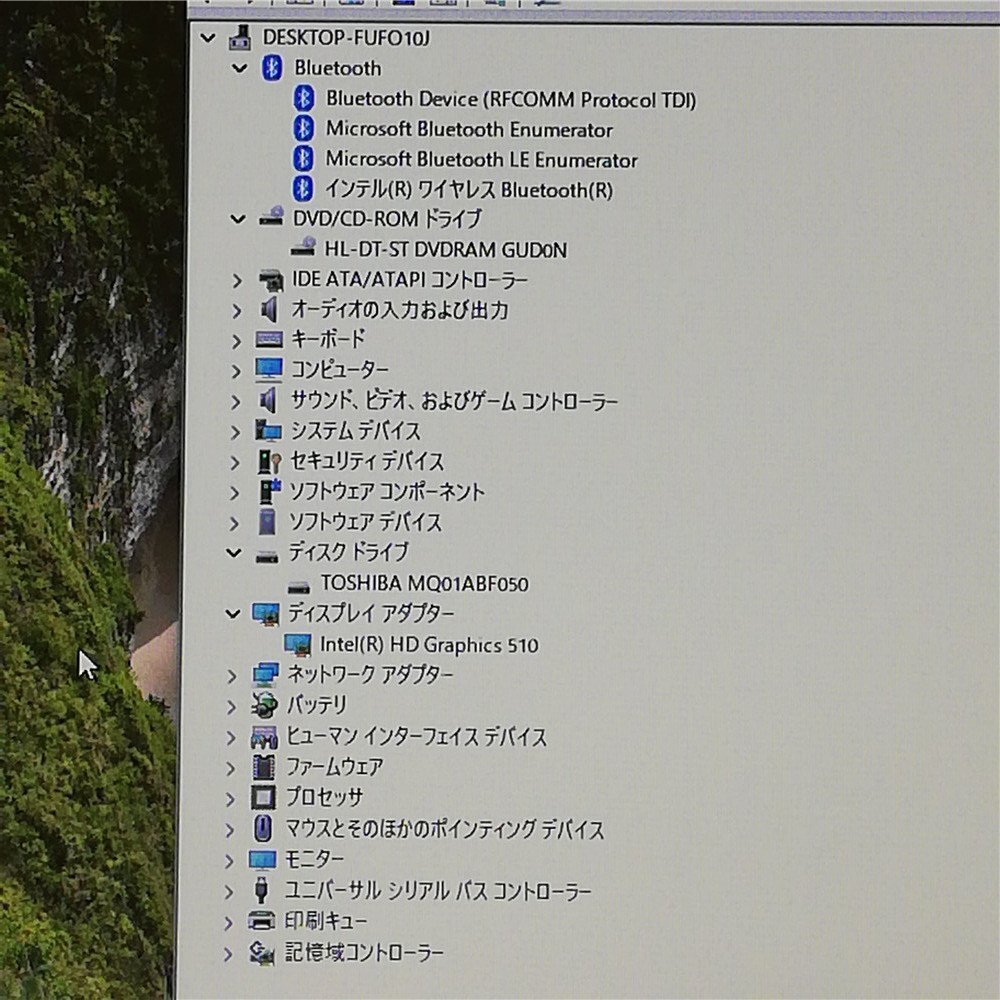
Task: Select Intel(R) HD Graphics 510 device
Action: (x=430, y=645)
